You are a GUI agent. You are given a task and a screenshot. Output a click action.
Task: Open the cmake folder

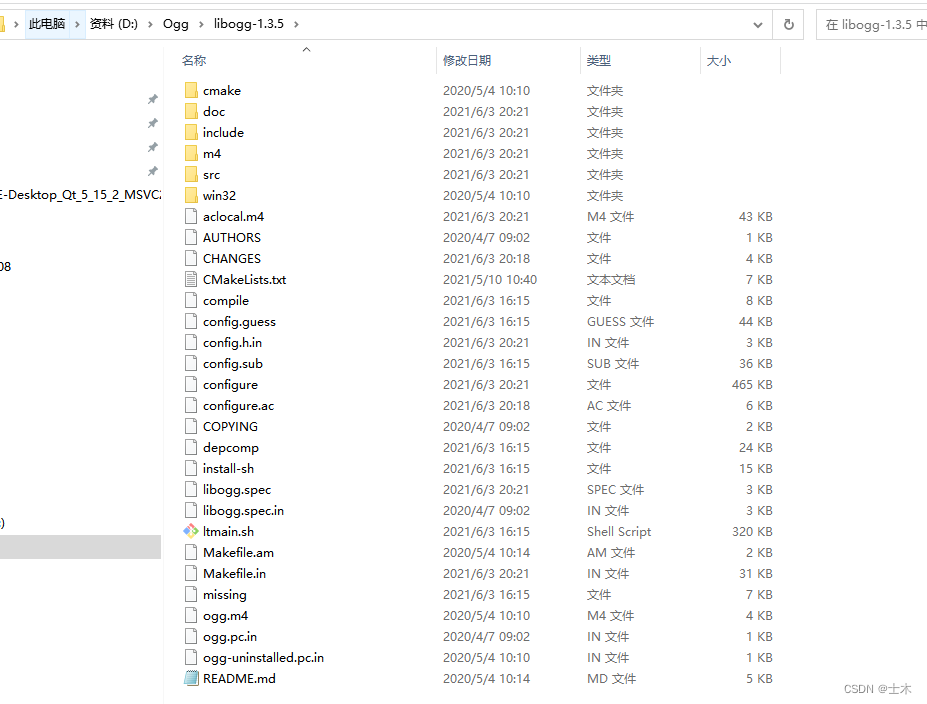[222, 90]
